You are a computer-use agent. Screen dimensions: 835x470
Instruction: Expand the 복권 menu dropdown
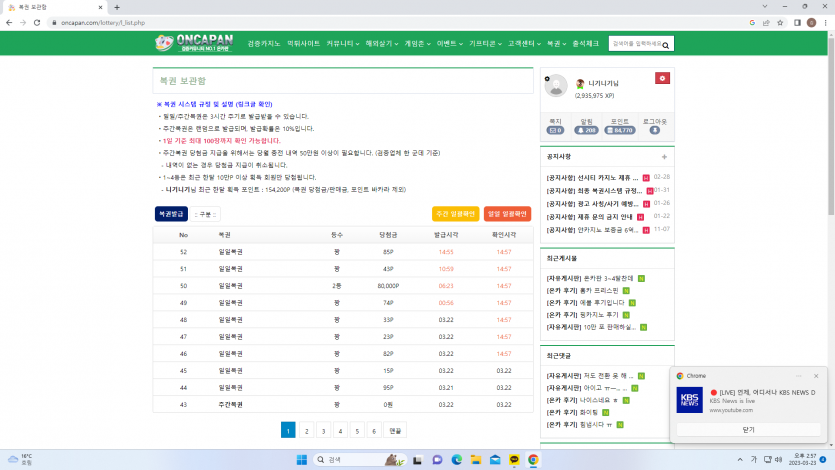tap(556, 44)
